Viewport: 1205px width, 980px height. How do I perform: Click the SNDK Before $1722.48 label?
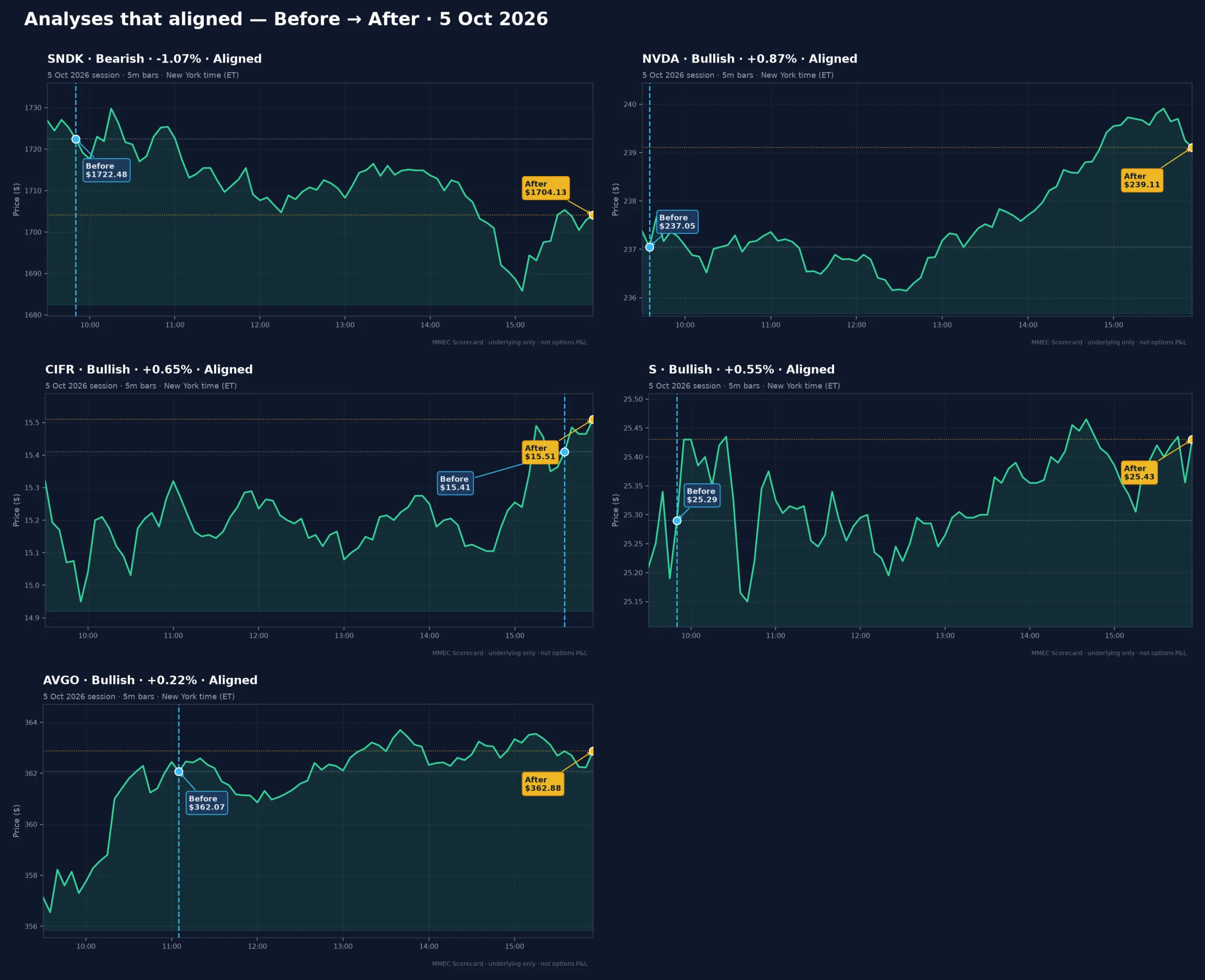(x=107, y=170)
